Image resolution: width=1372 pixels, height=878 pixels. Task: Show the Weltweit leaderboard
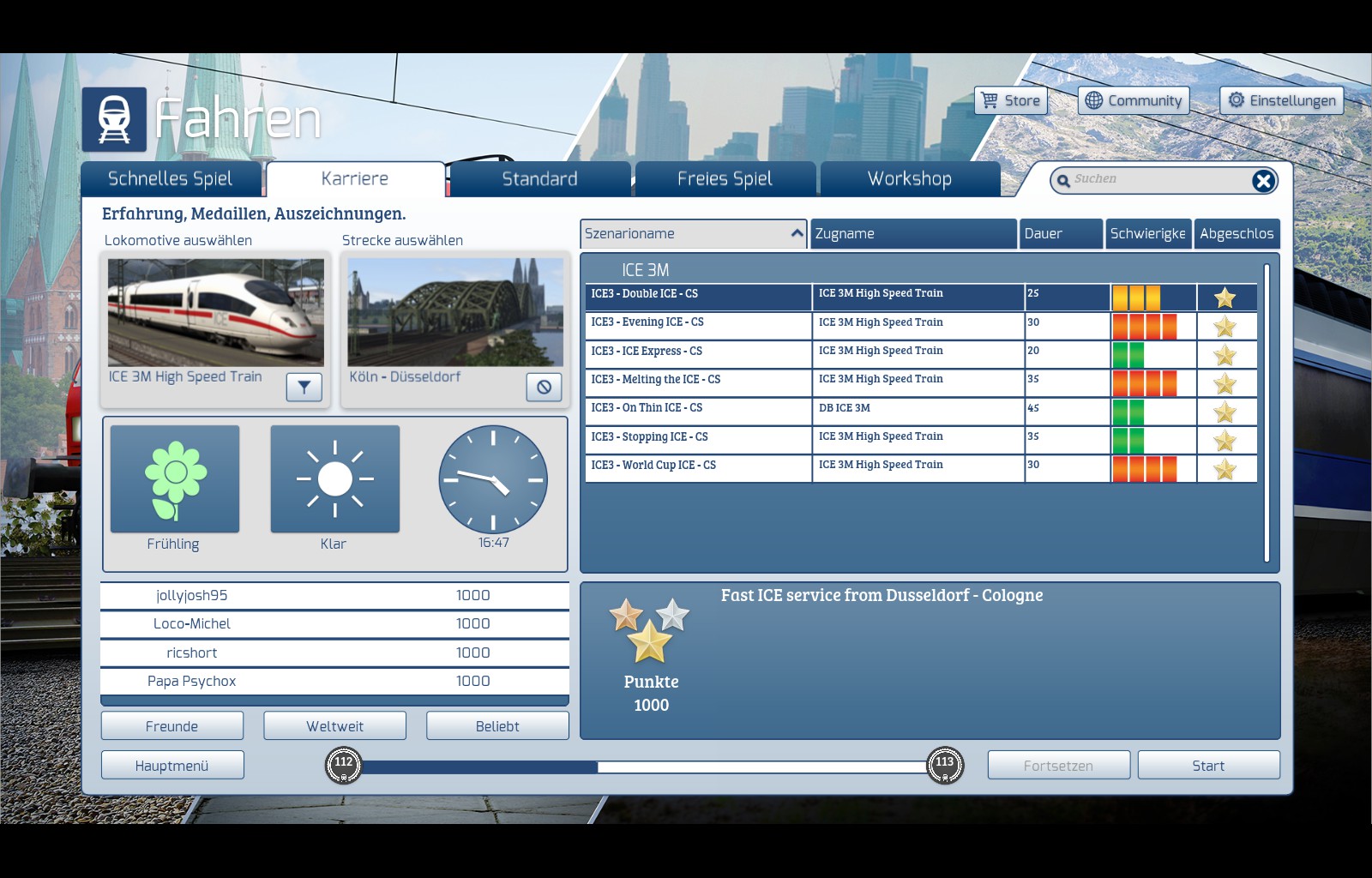point(335,726)
